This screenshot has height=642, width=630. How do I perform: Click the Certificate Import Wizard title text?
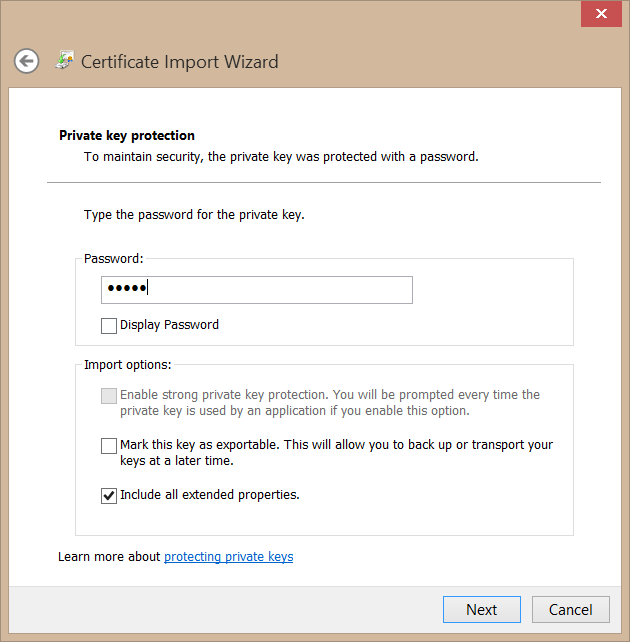pyautogui.click(x=180, y=62)
